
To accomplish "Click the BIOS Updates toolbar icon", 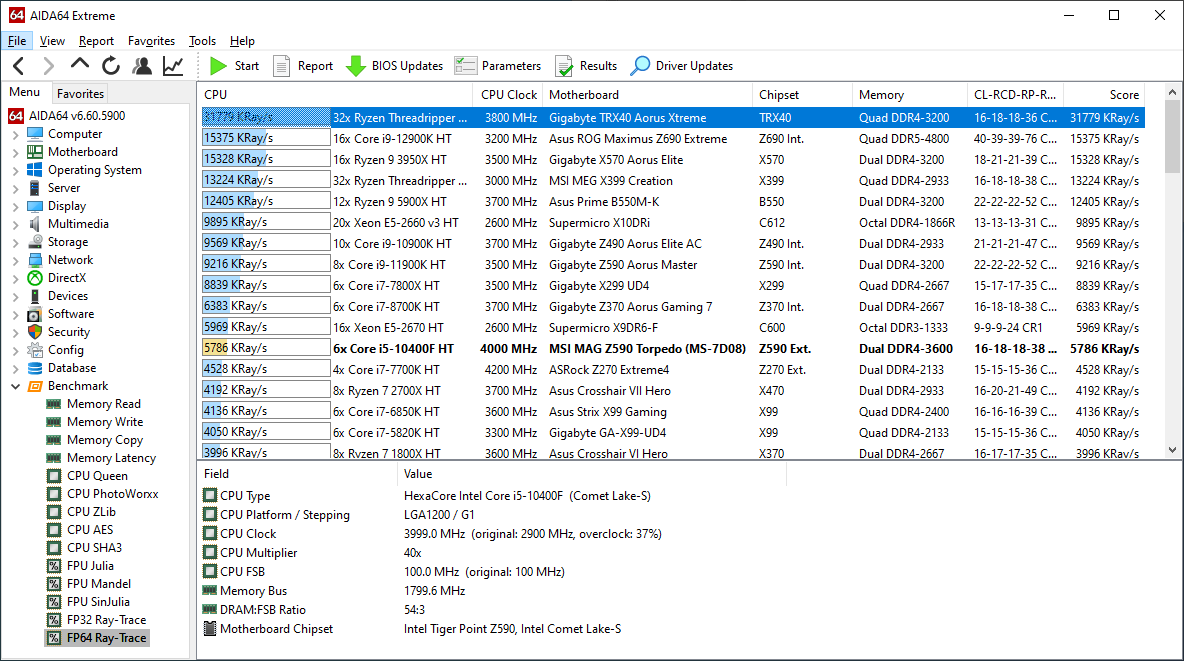I will click(x=395, y=66).
